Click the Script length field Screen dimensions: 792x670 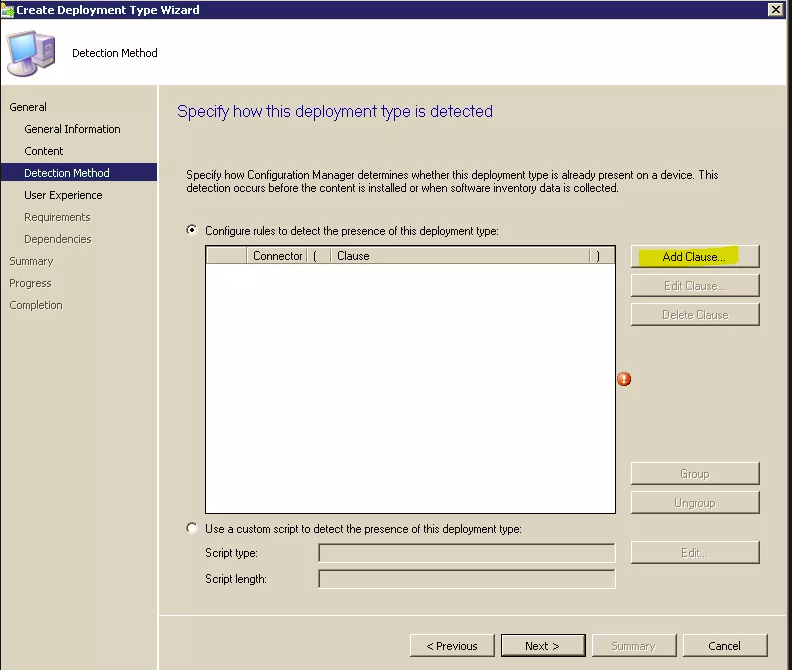pyautogui.click(x=467, y=579)
